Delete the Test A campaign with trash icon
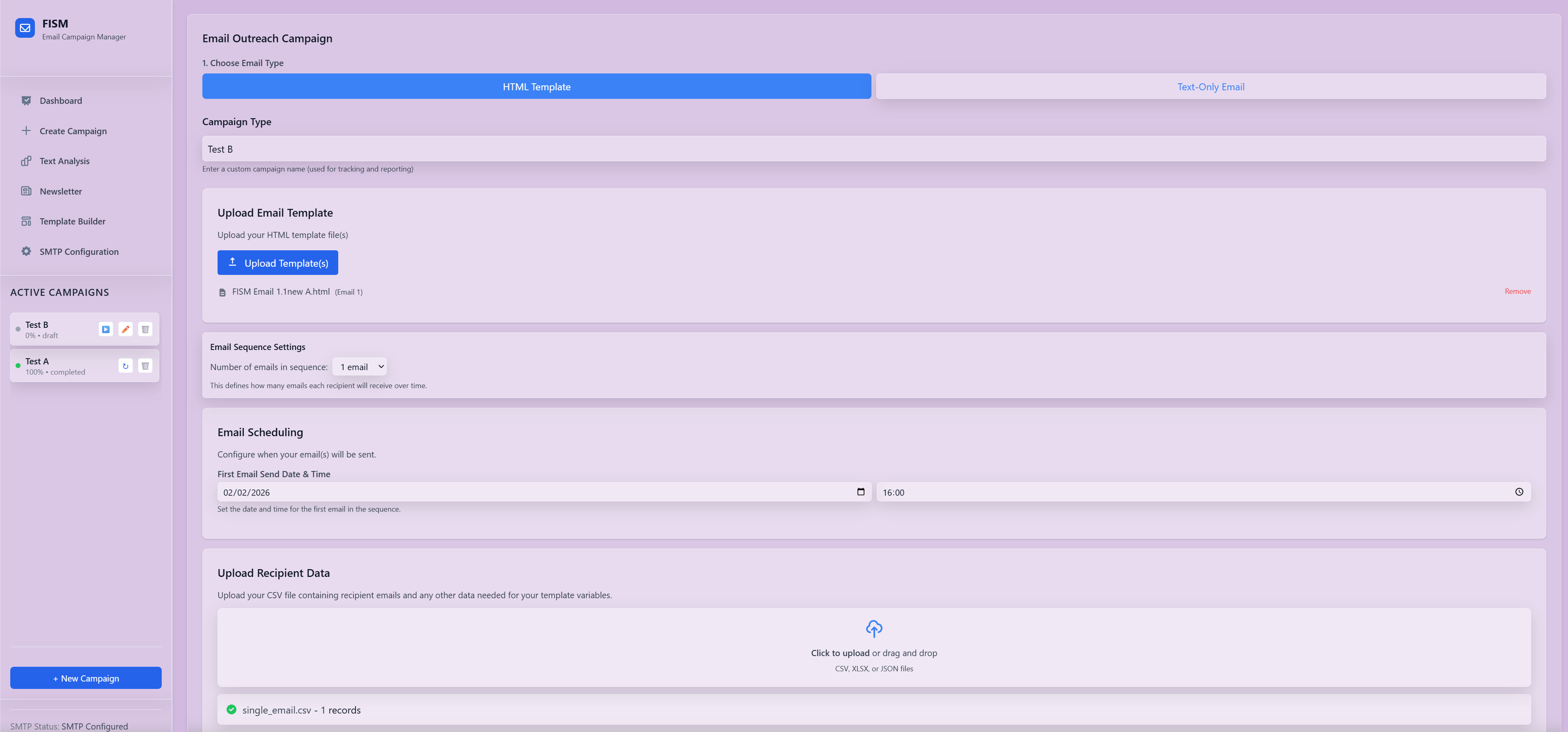The width and height of the screenshot is (1568, 732). point(145,366)
